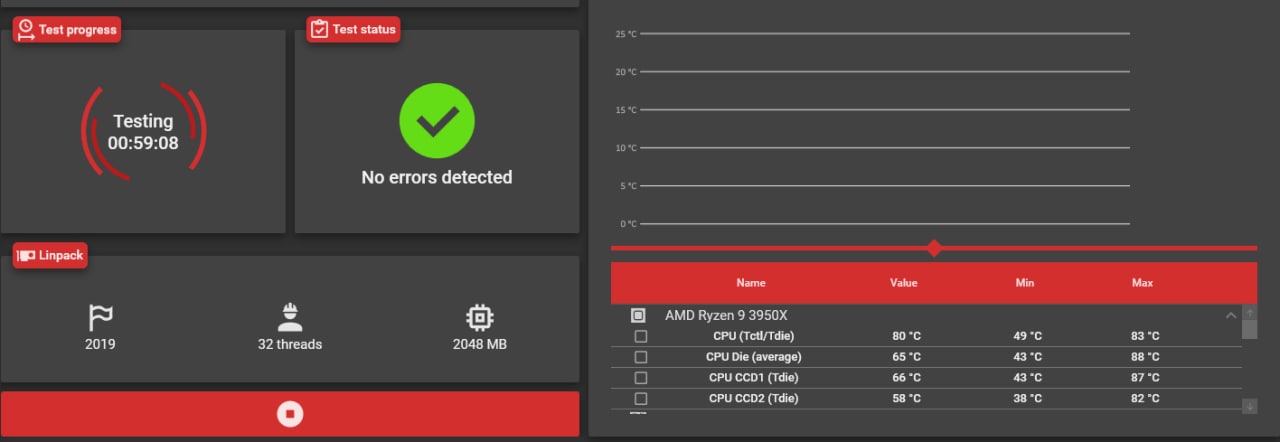Click the Linpack panel chip icon
Screen dimensions: 1280x442
pos(26,256)
